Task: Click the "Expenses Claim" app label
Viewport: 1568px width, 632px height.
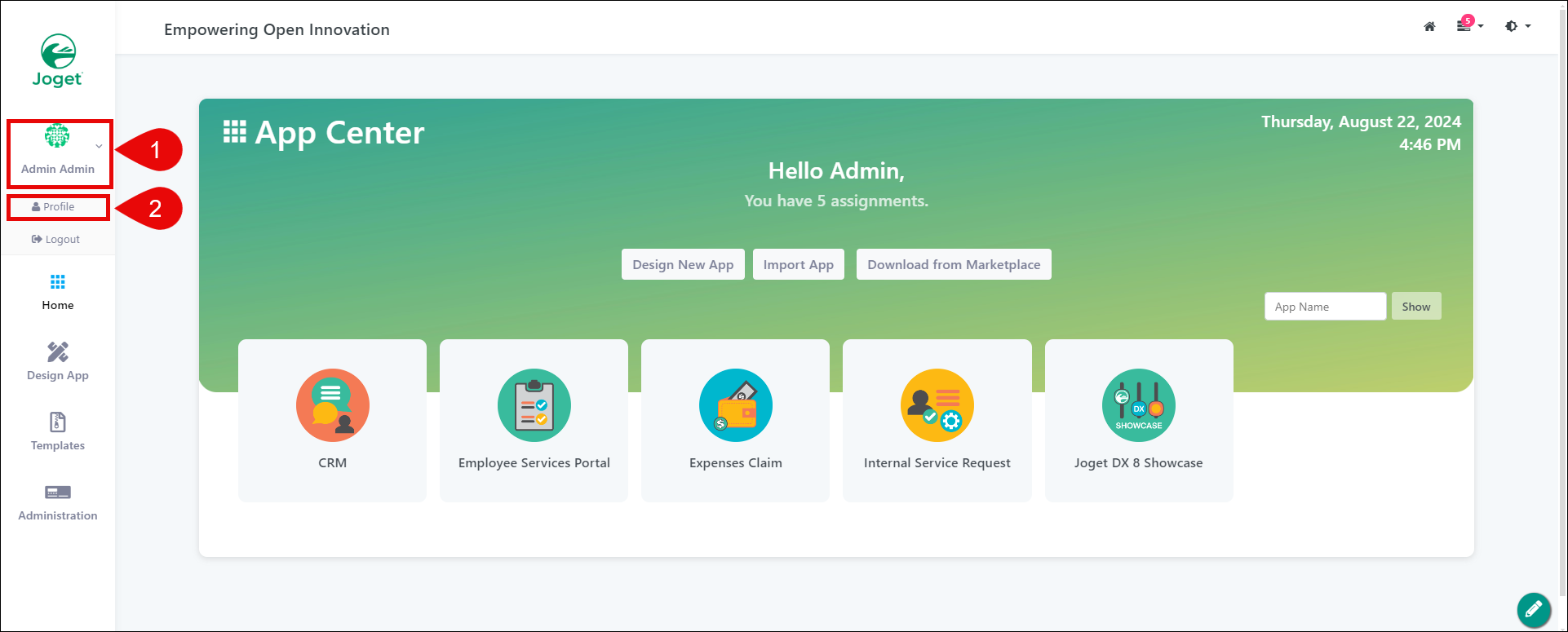Action: [736, 462]
